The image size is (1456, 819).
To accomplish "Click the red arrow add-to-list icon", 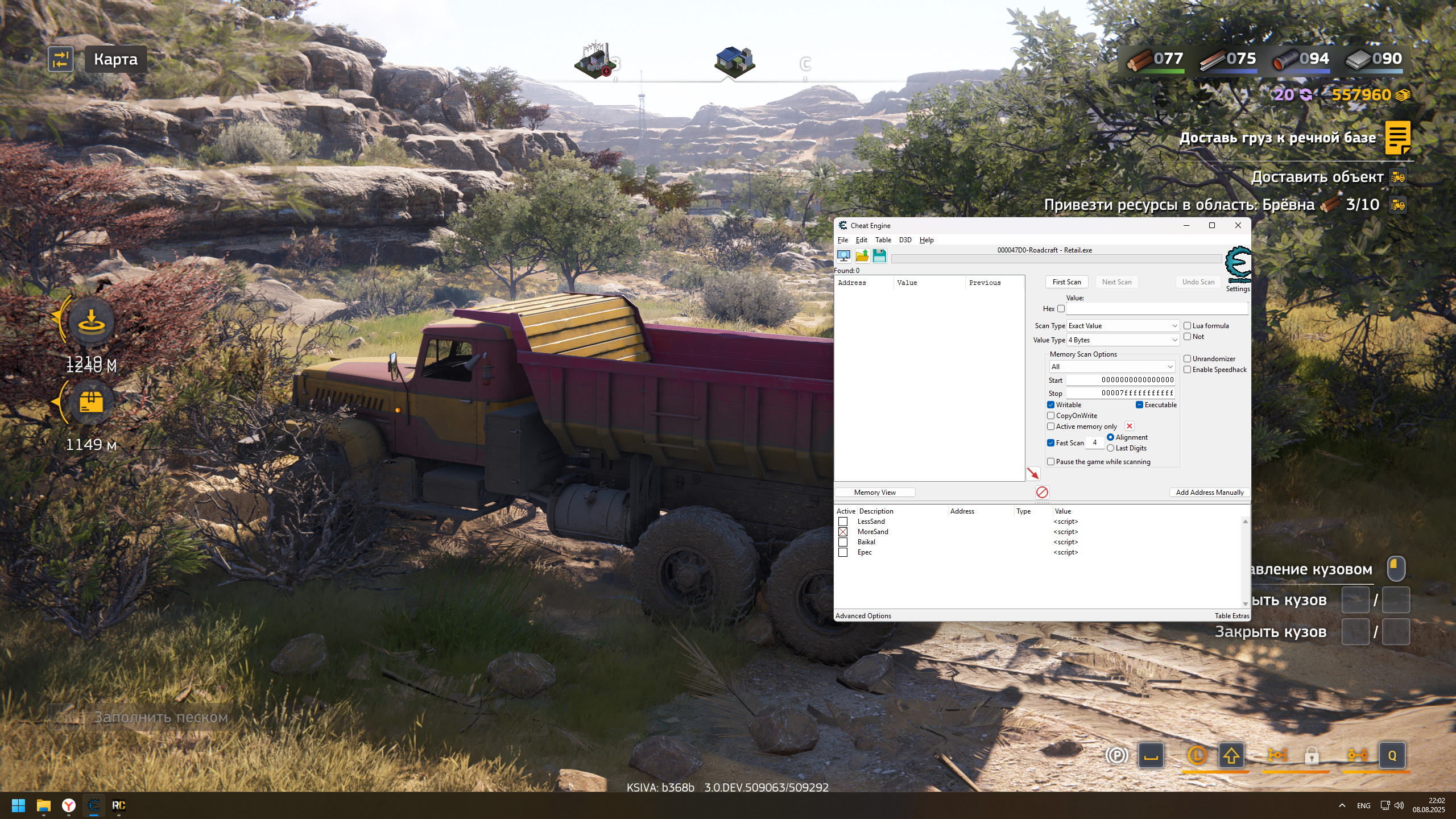I will pos(1033,473).
